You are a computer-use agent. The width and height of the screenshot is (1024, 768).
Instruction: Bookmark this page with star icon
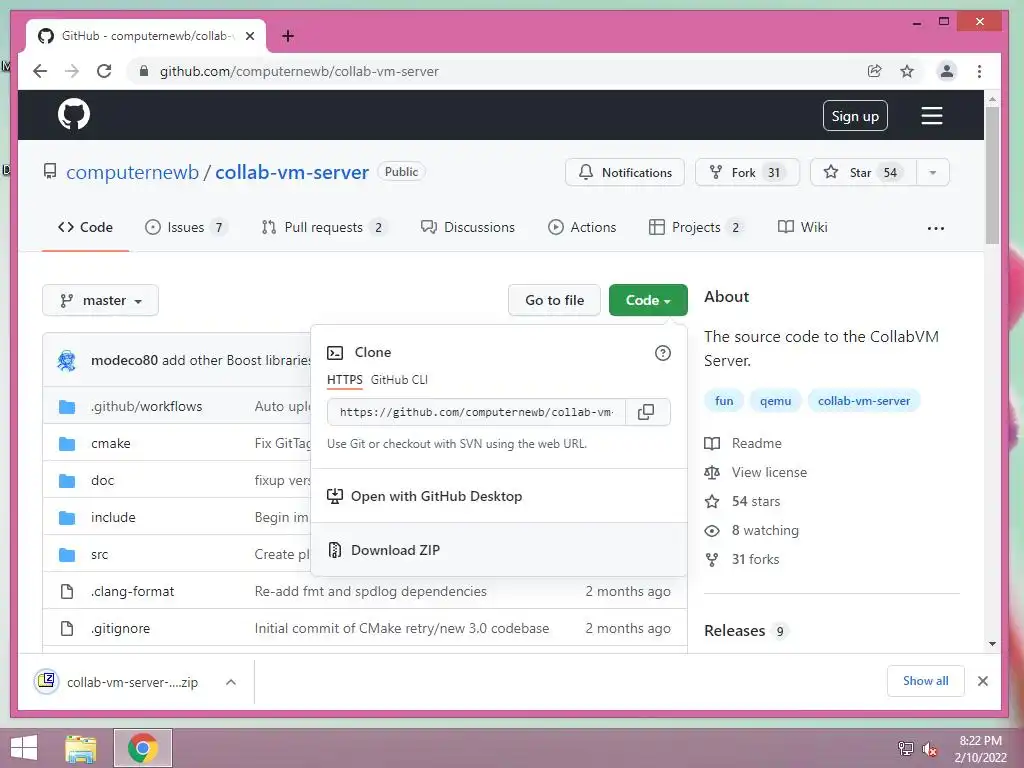tap(907, 71)
